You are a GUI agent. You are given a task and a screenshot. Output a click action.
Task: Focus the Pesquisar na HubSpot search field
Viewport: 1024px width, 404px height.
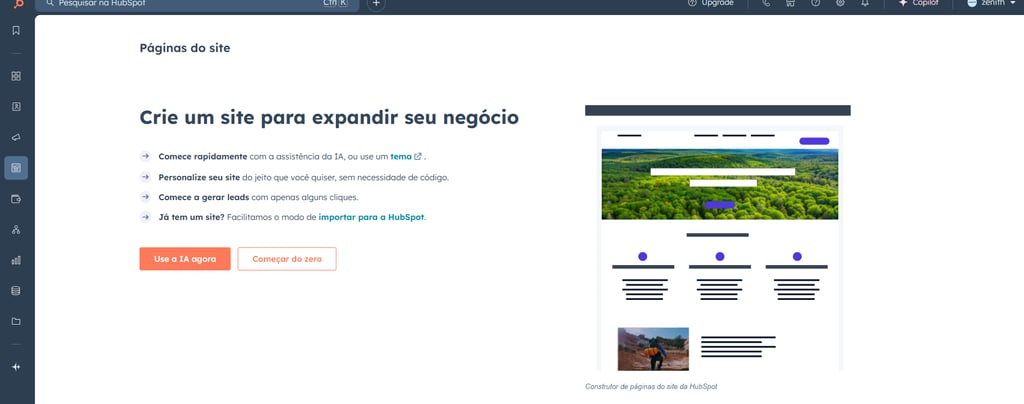pos(197,4)
